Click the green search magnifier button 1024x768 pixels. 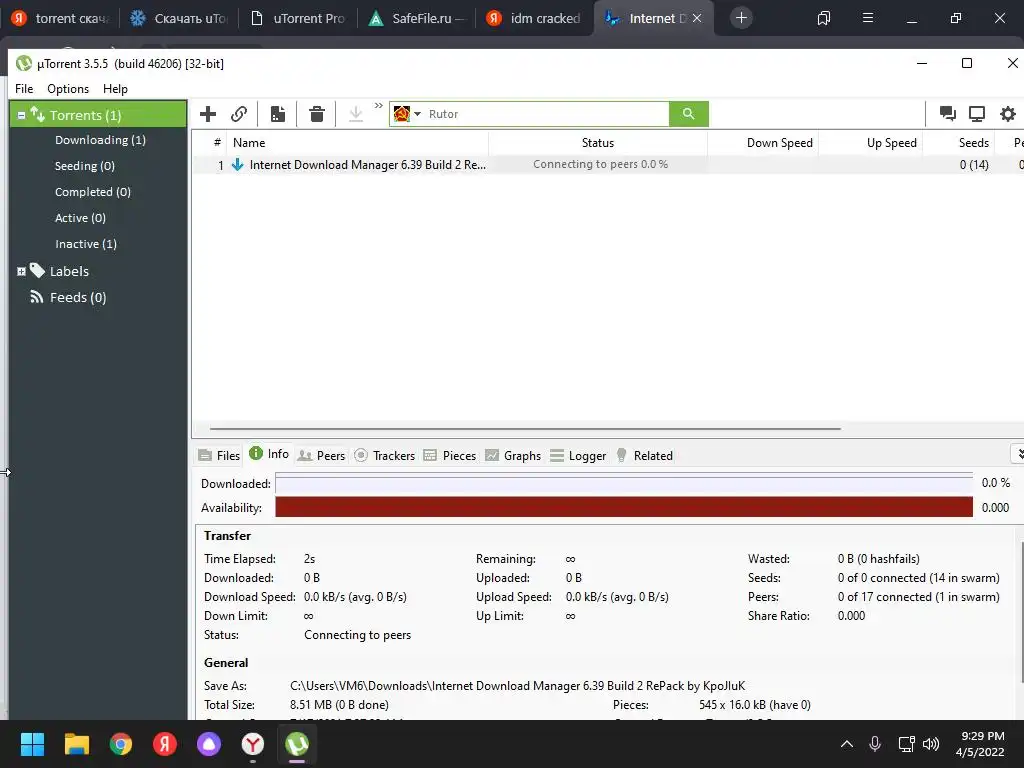[x=688, y=114]
